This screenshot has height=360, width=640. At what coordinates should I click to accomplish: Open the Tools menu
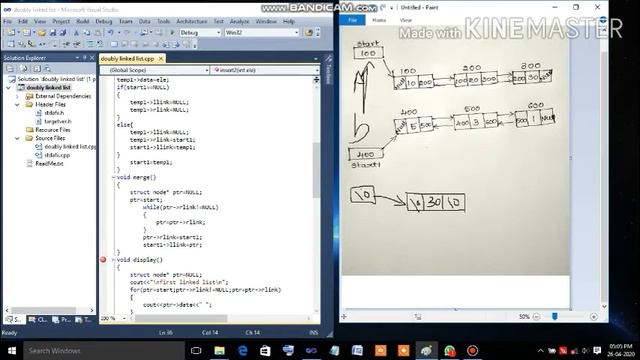tap(163, 21)
